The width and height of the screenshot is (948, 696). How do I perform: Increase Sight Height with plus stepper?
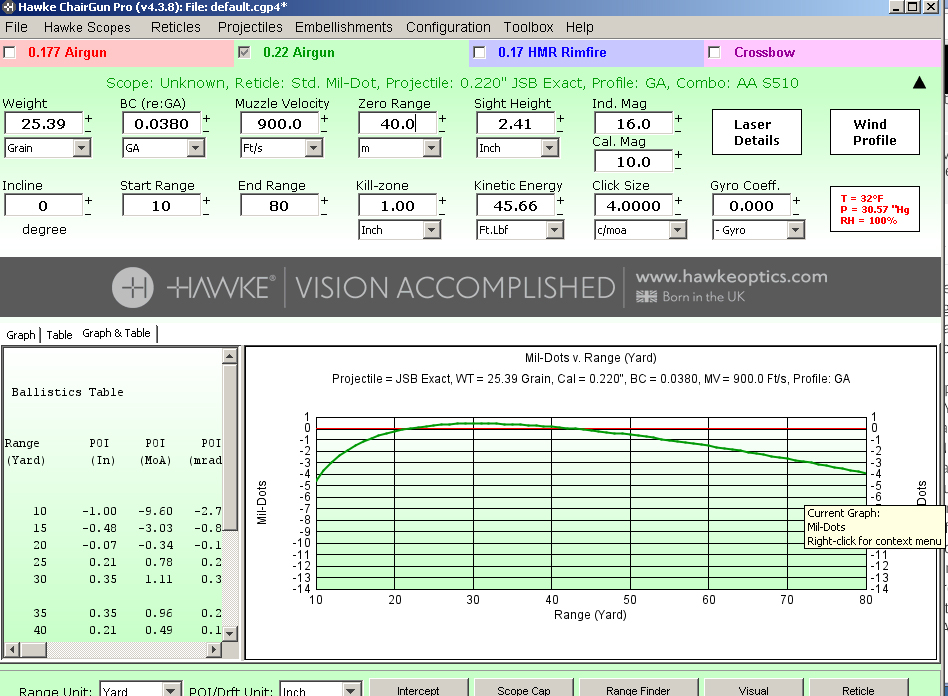[560, 119]
